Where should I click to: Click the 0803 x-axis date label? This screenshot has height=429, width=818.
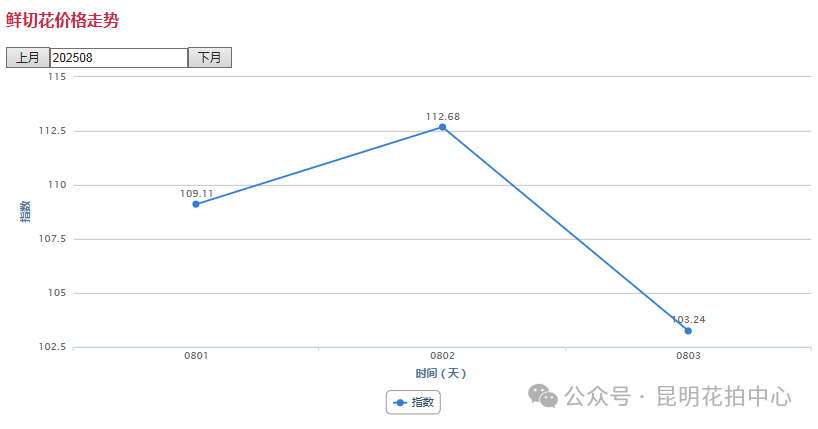(x=688, y=356)
